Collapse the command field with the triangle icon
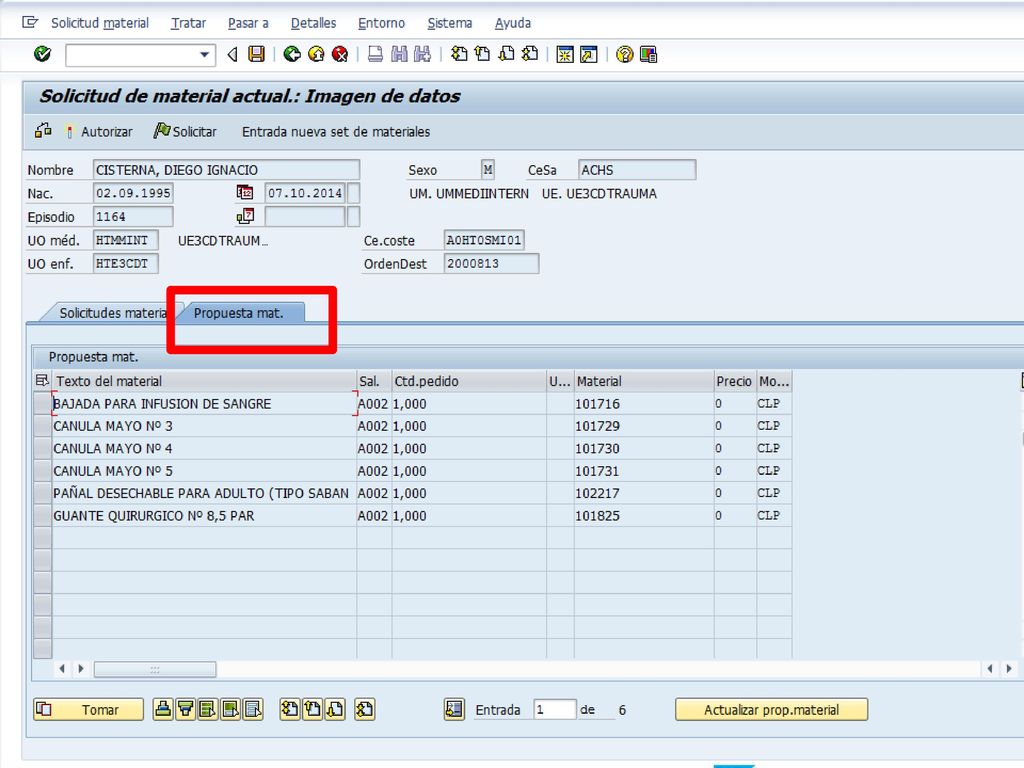 tap(232, 55)
